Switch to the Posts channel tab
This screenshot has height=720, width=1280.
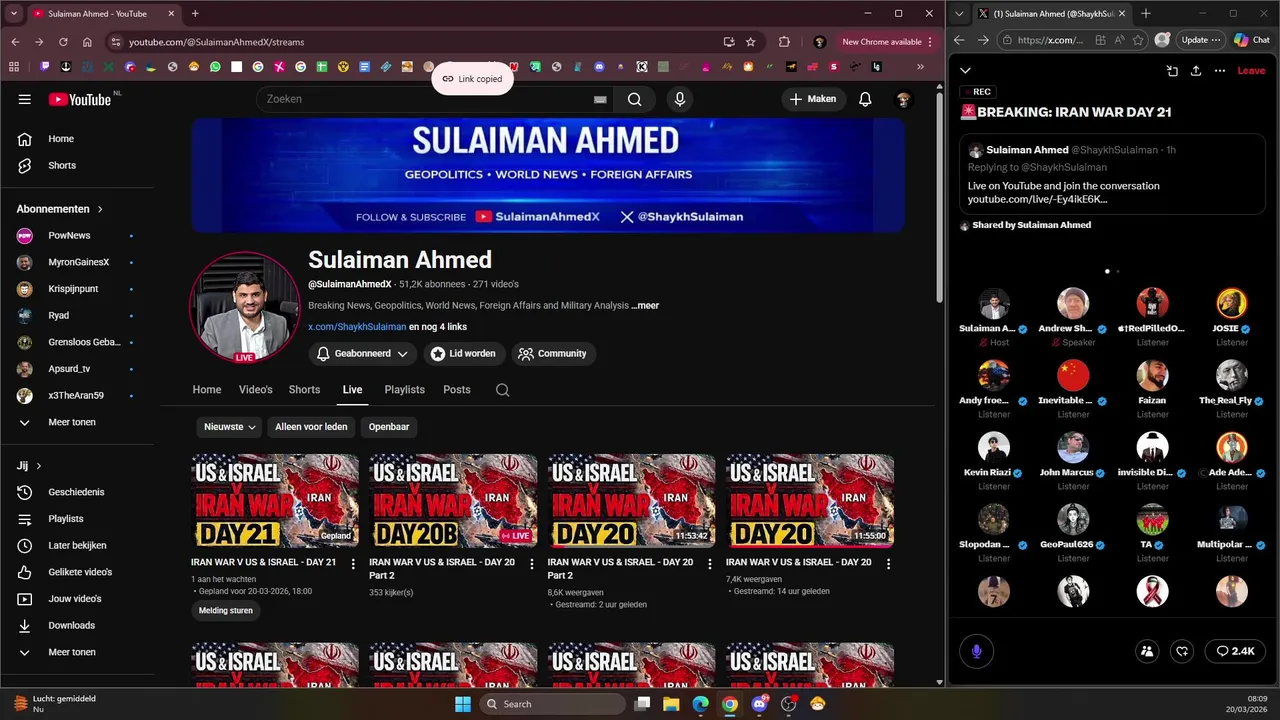click(x=457, y=390)
